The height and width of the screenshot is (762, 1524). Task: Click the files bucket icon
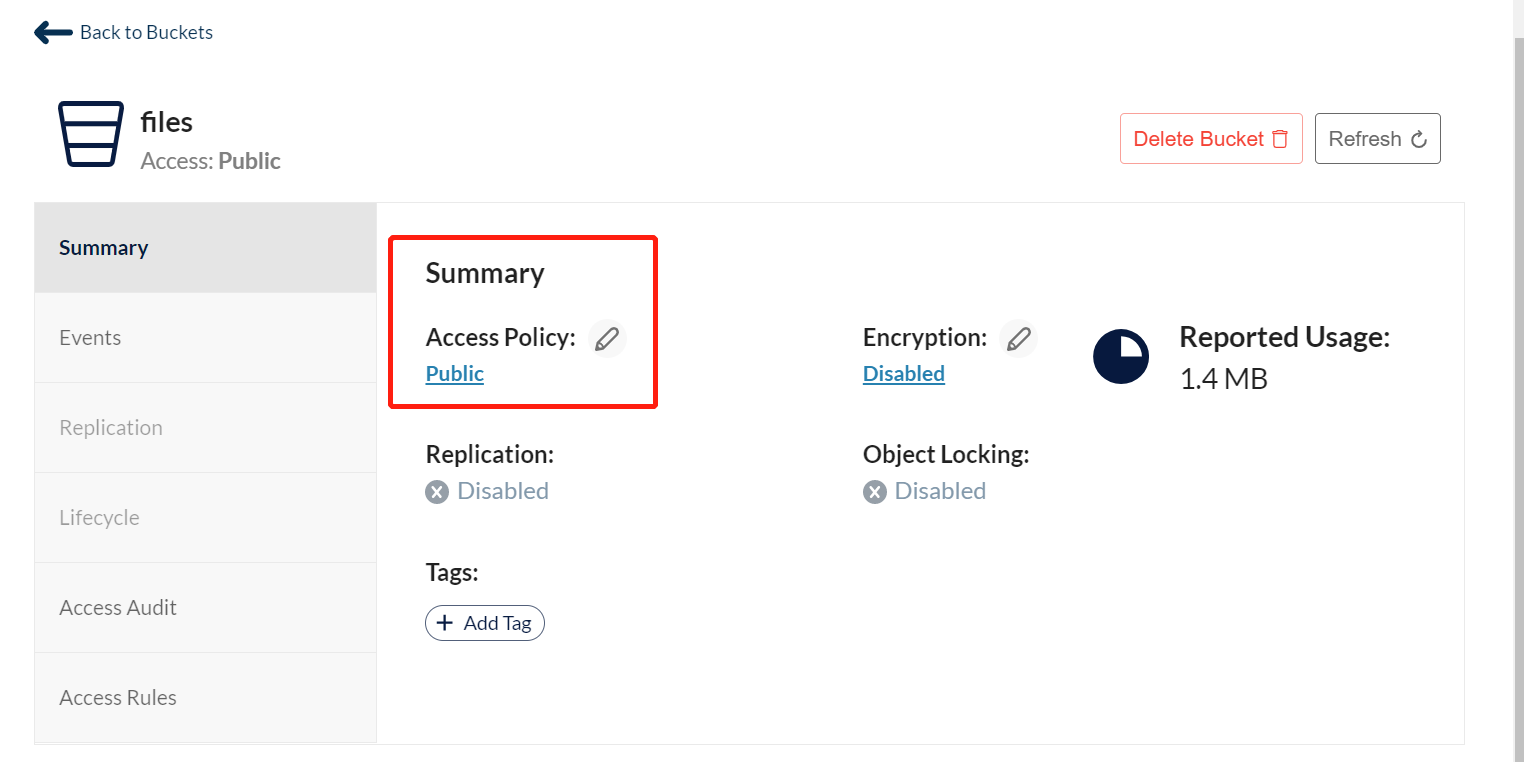[91, 134]
